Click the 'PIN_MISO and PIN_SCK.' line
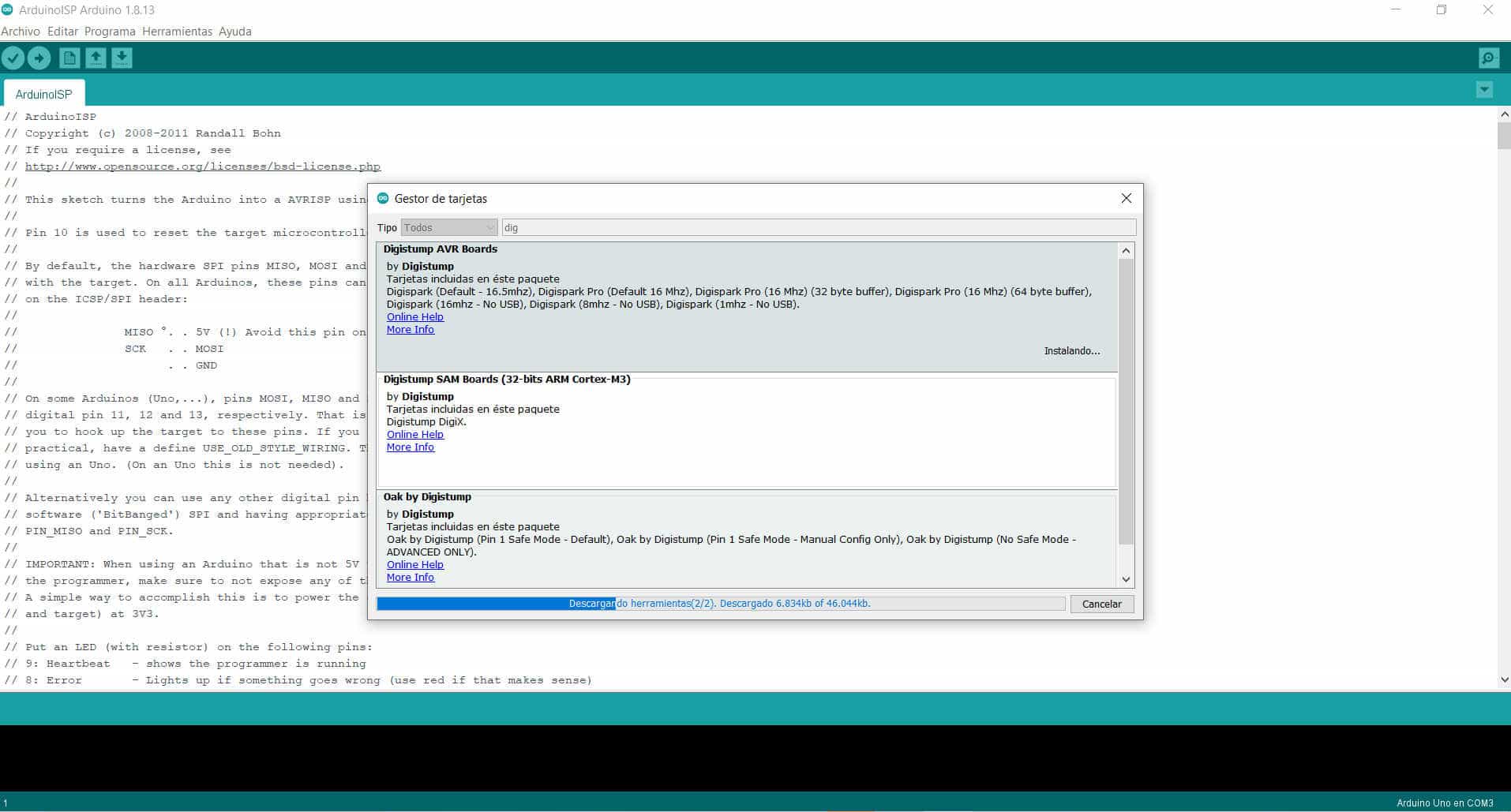Screen dimensions: 1511x812 [x=89, y=531]
